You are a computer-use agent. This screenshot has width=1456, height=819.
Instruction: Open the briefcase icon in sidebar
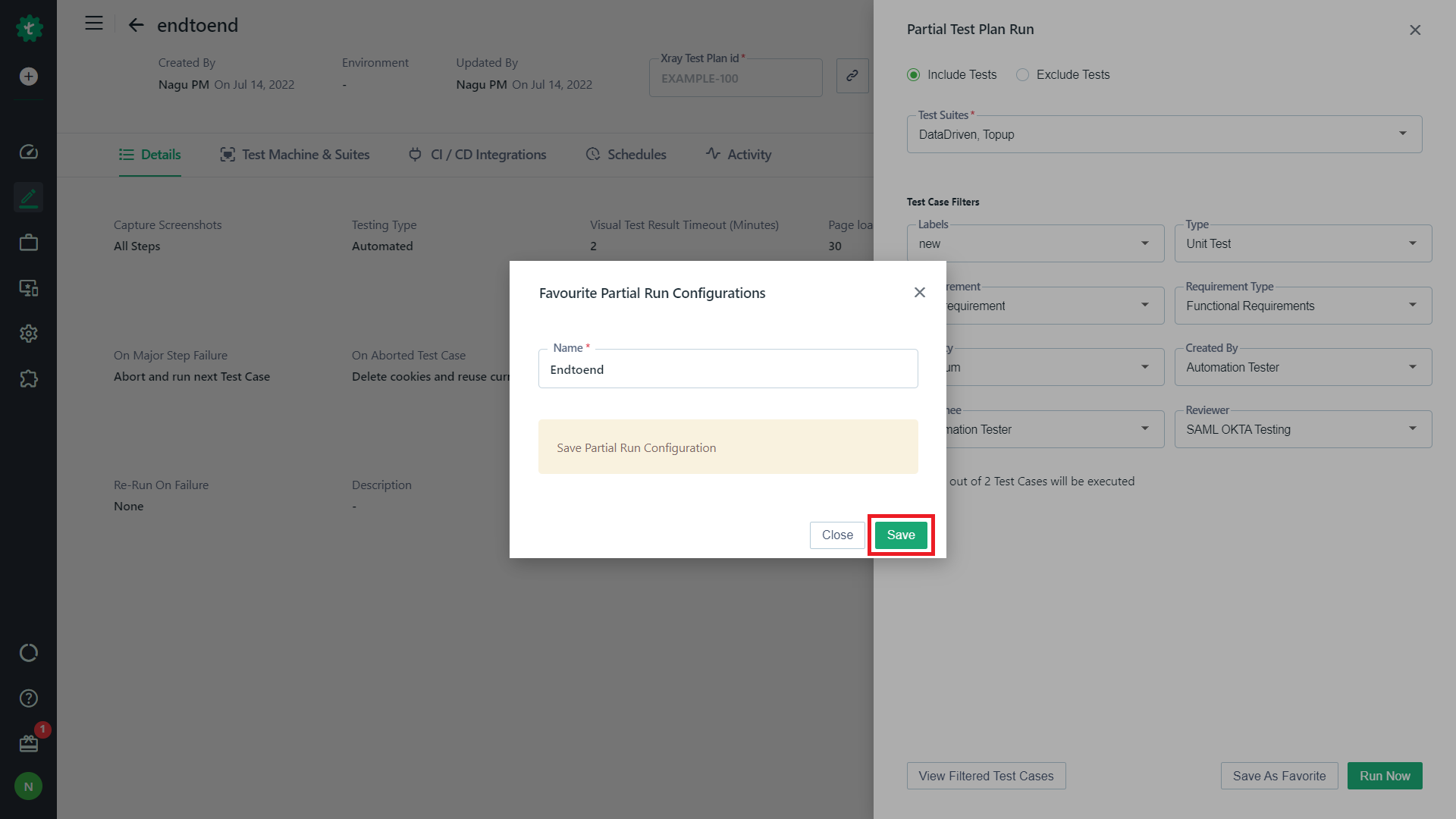pos(29,243)
